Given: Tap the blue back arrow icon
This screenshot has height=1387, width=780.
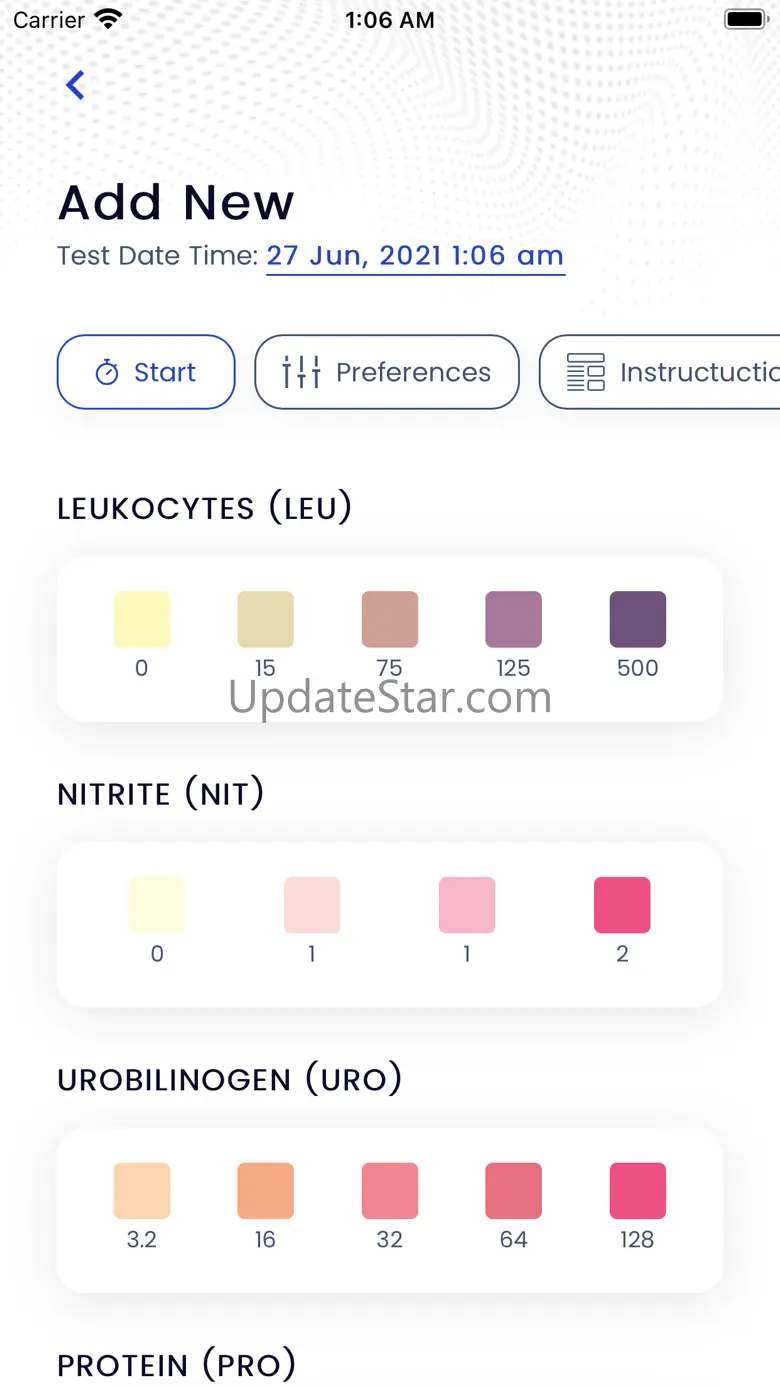Looking at the screenshot, I should (75, 86).
